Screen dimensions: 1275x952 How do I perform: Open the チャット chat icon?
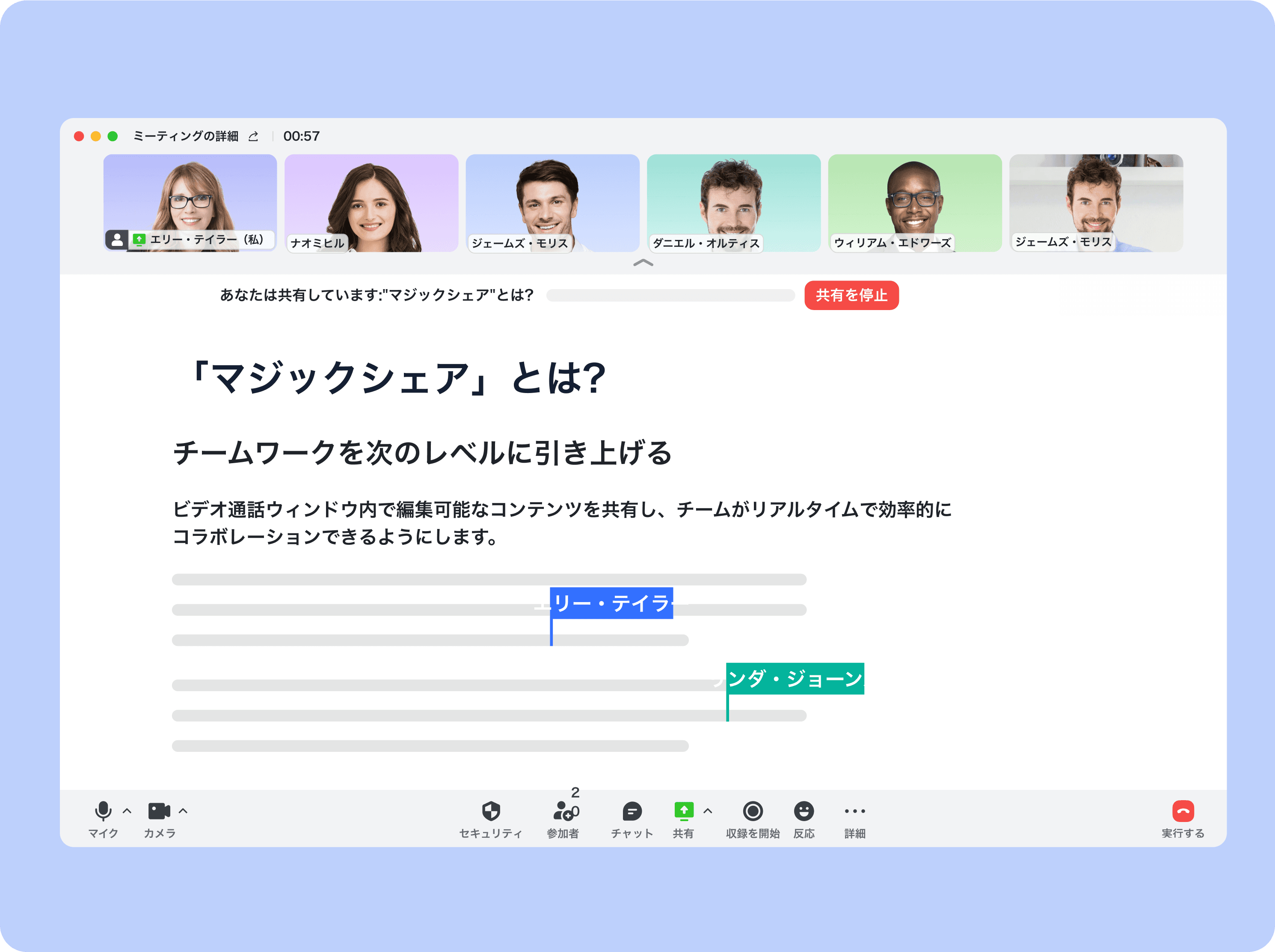click(632, 811)
